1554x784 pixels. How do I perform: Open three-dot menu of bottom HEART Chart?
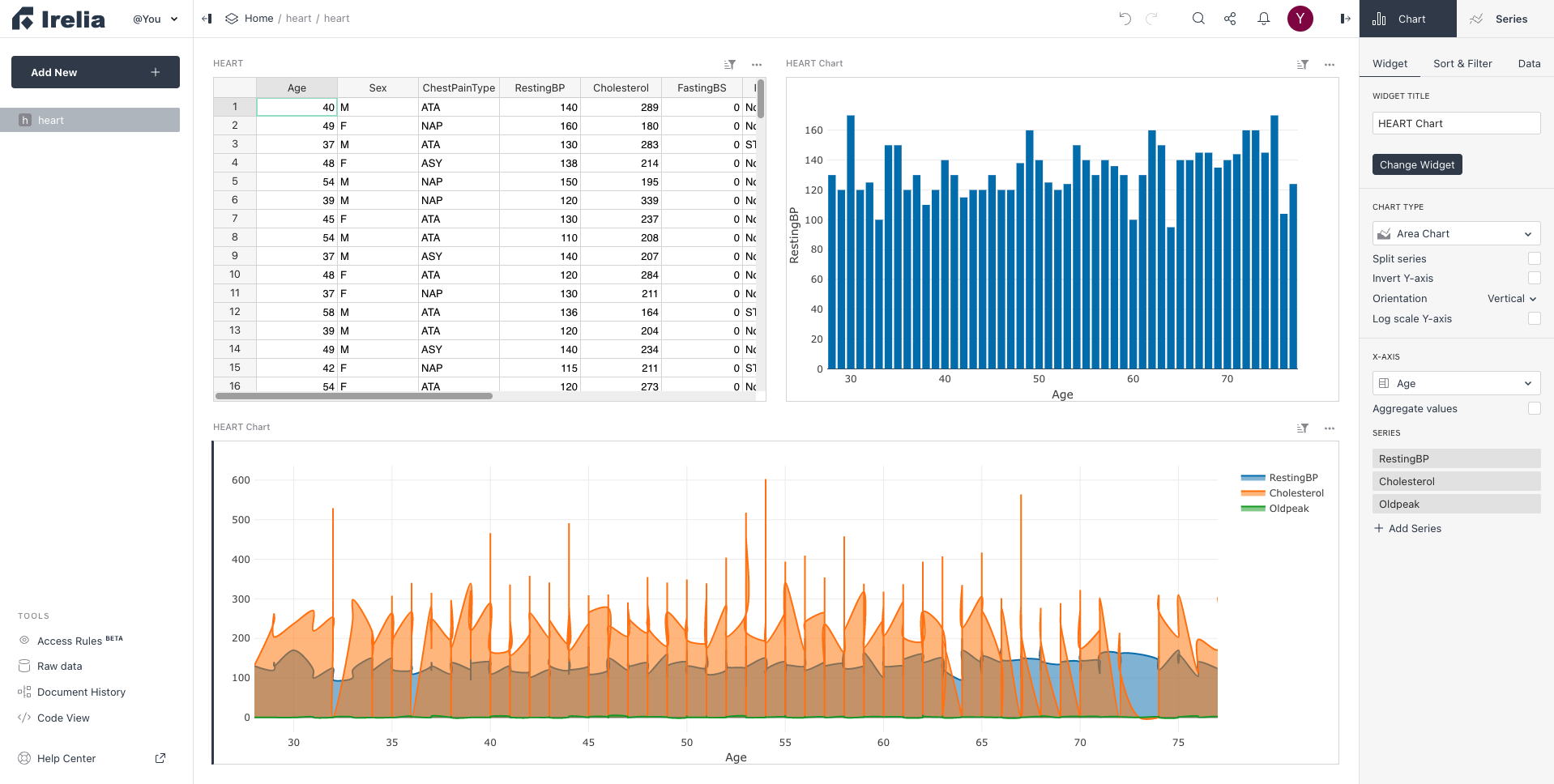point(1330,428)
